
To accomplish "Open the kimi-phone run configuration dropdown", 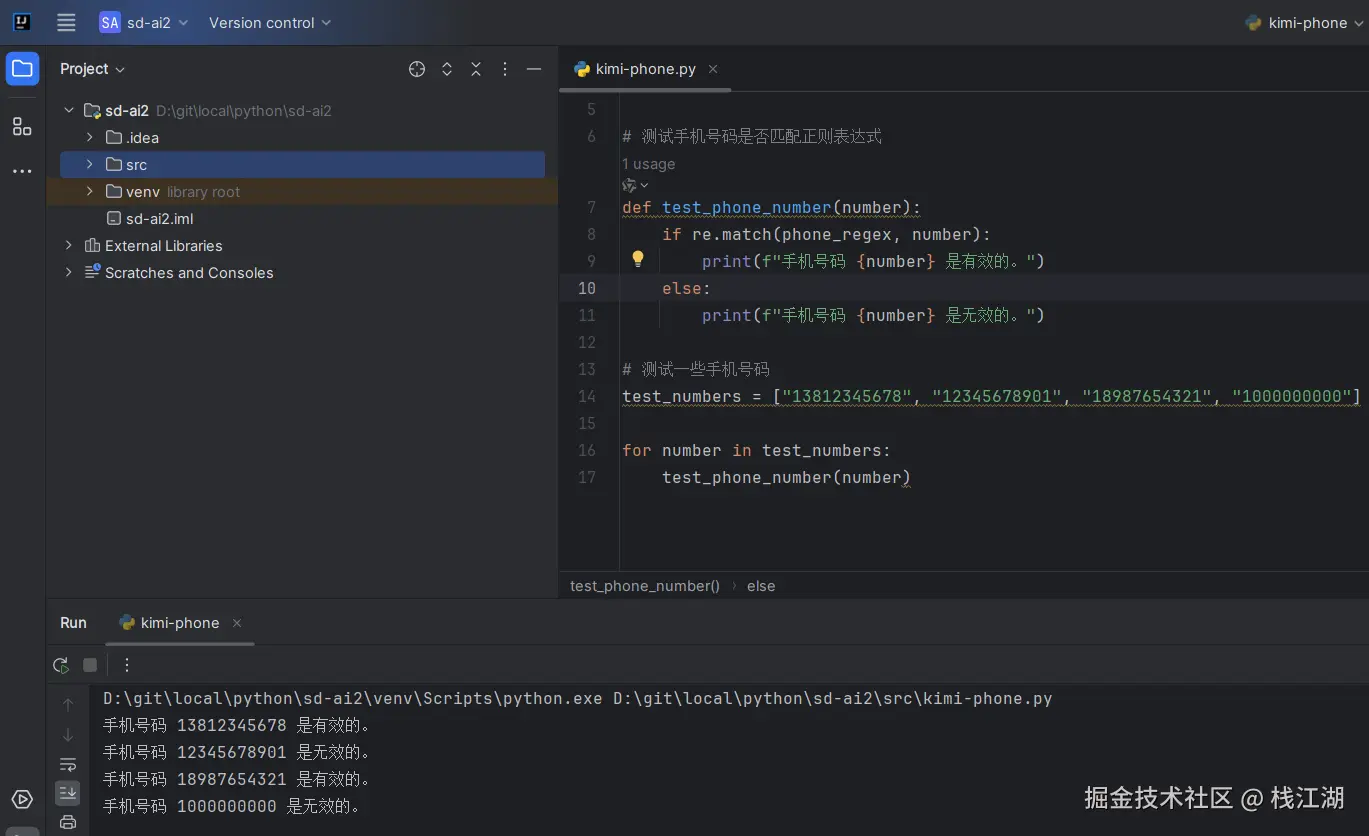I will 1306,22.
